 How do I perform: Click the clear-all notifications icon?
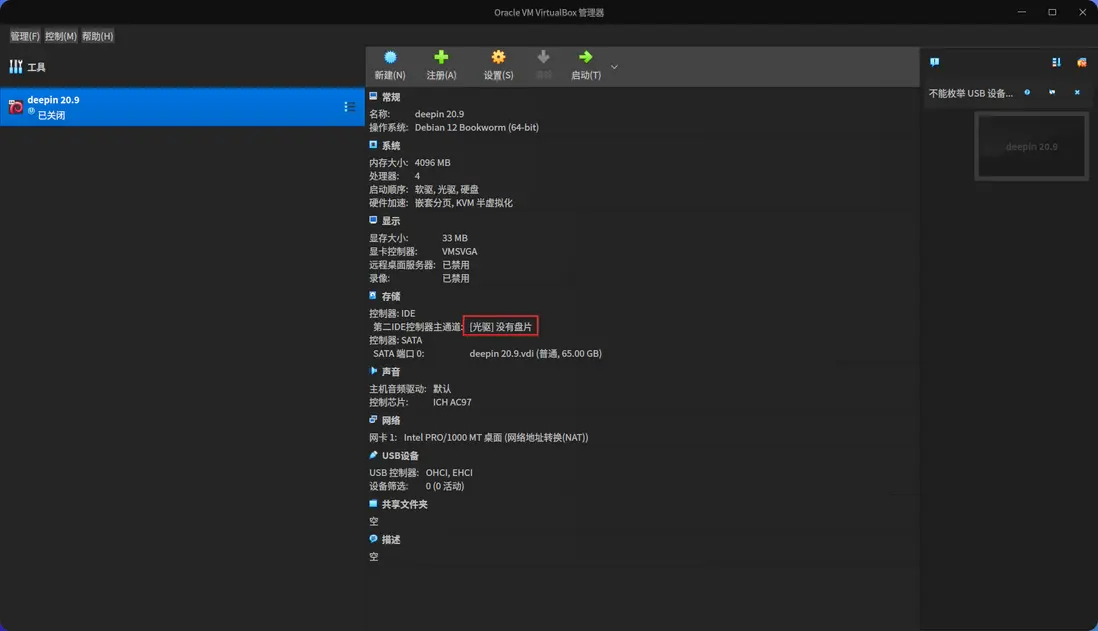(1081, 62)
